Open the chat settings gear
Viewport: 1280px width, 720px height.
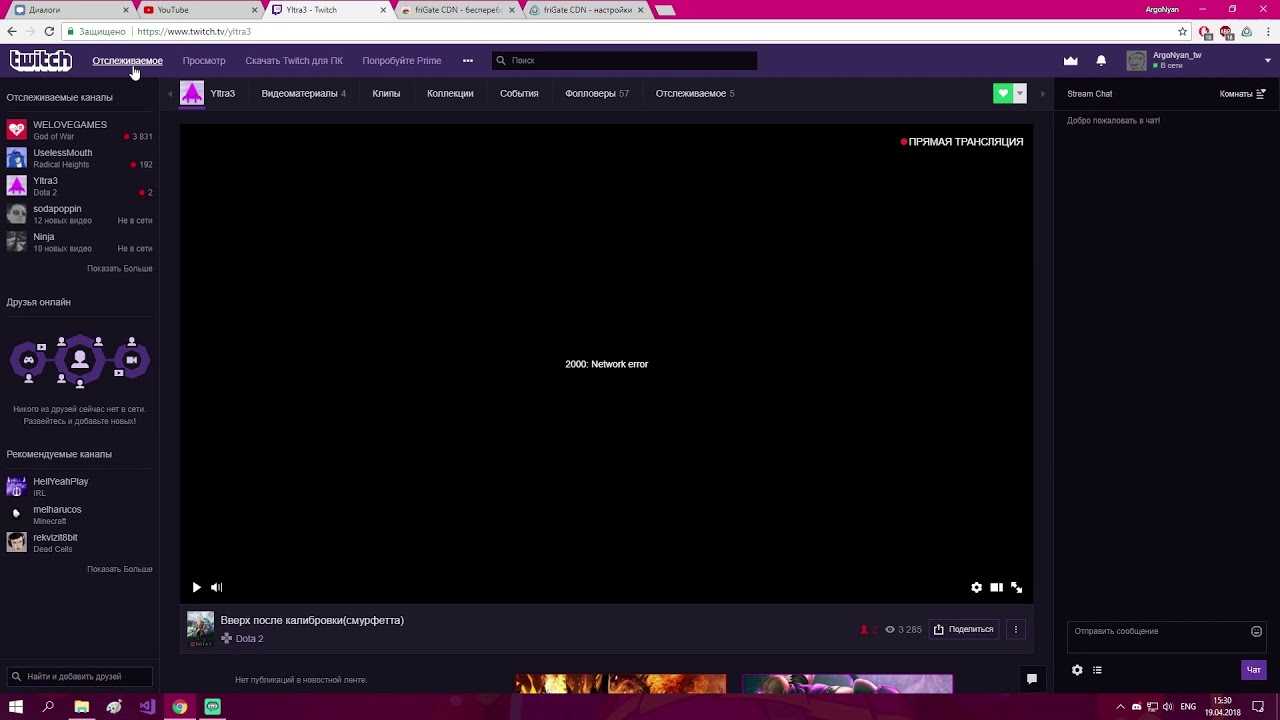(x=1077, y=670)
